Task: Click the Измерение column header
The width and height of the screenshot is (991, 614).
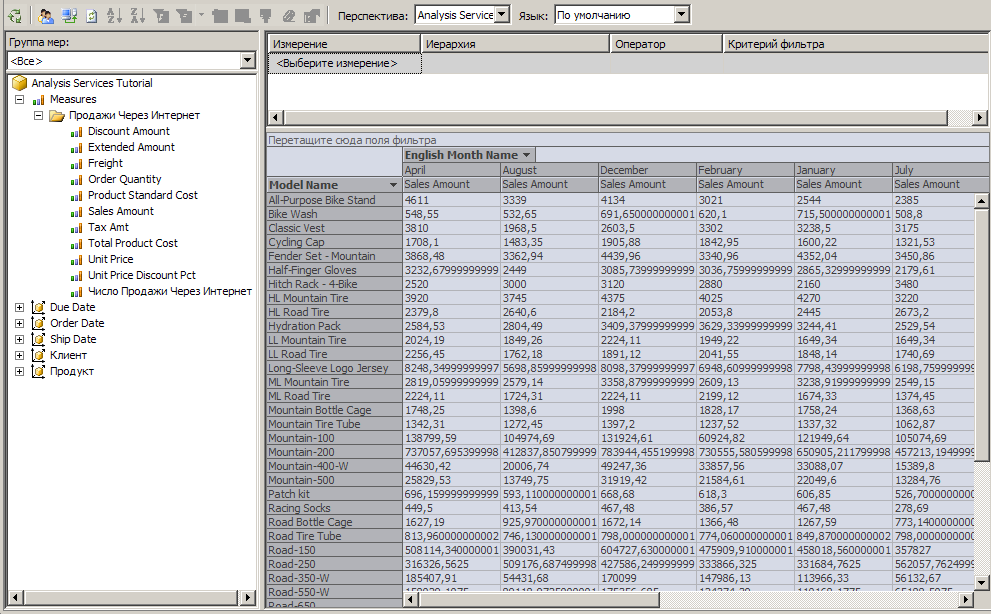Action: 344,44
